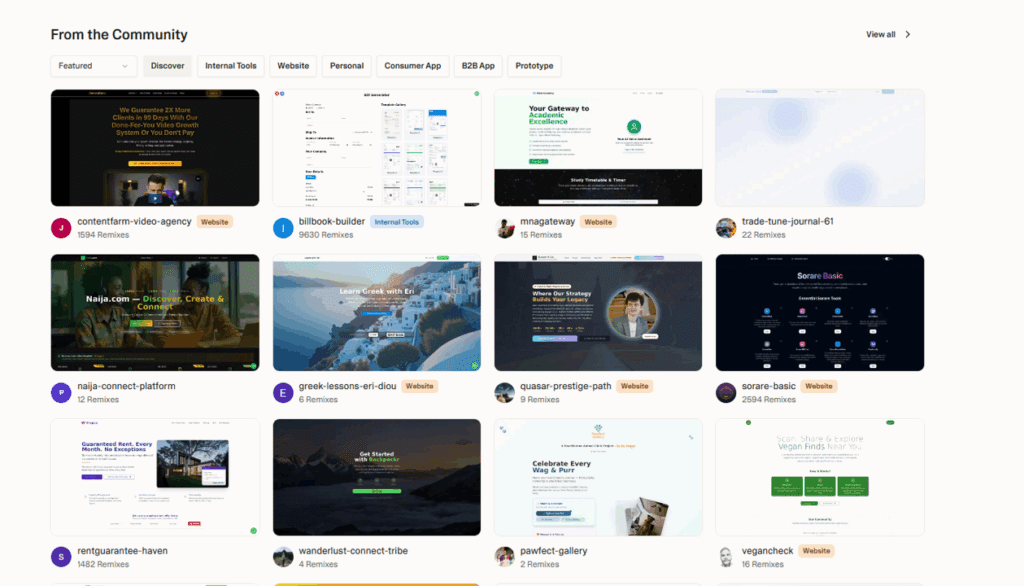Open the "Featured" sort dropdown
Image resolution: width=1024 pixels, height=586 pixels.
click(93, 65)
